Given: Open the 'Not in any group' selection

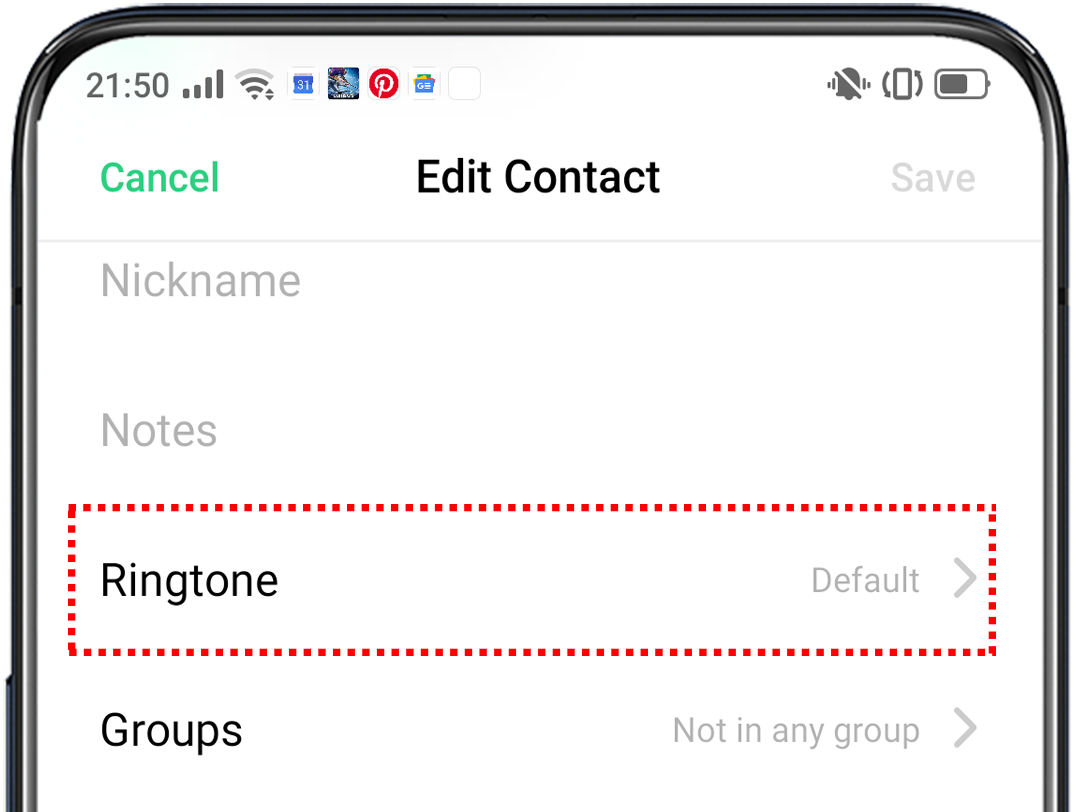Looking at the screenshot, I should [796, 730].
